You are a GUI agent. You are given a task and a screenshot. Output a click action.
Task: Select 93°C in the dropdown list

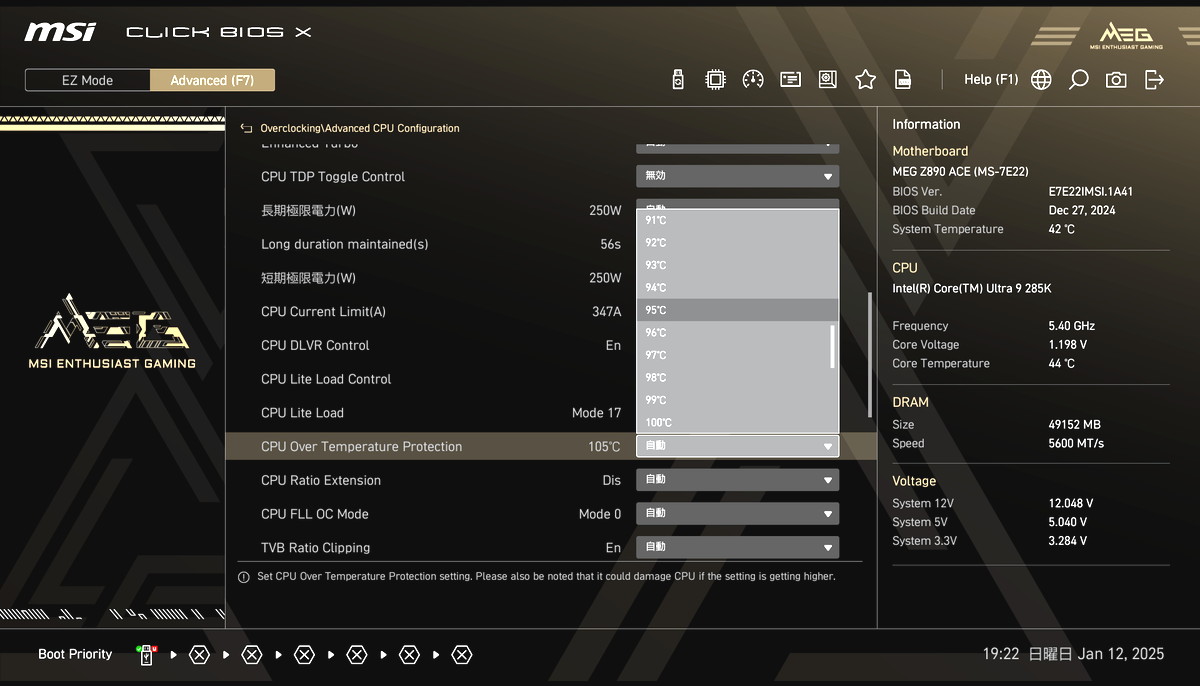pyautogui.click(x=737, y=265)
